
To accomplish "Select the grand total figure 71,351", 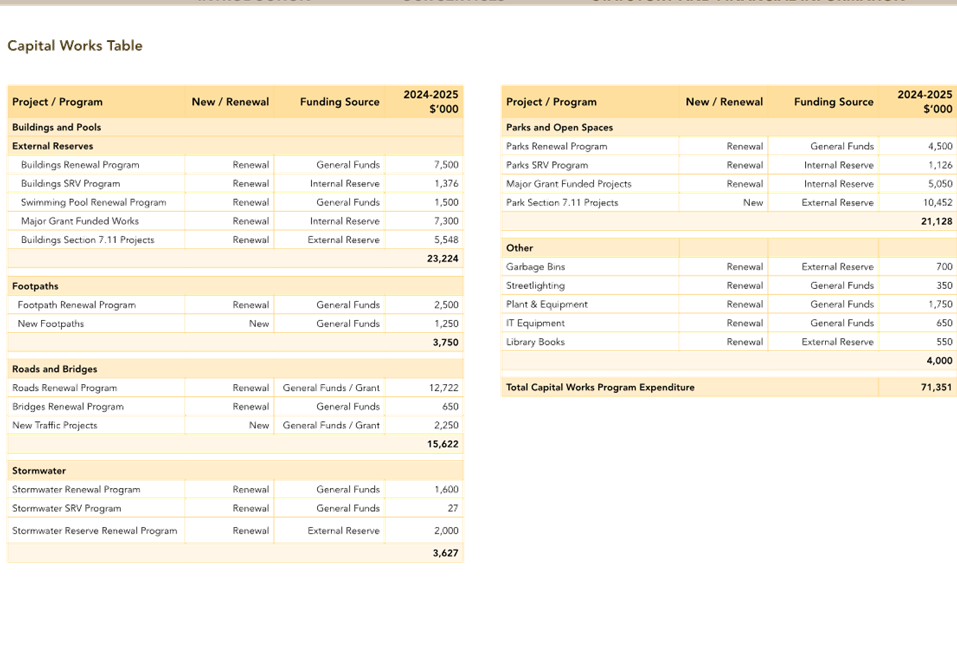I will point(937,388).
